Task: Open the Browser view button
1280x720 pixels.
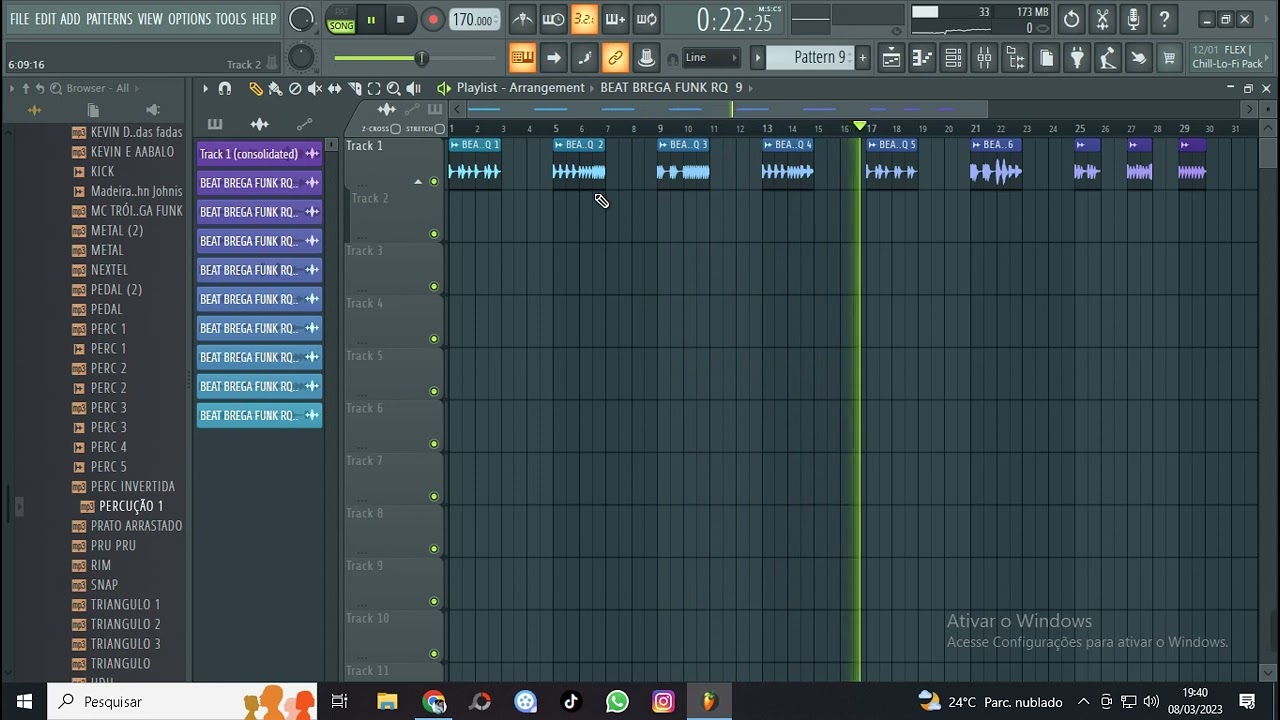Action: click(1015, 58)
